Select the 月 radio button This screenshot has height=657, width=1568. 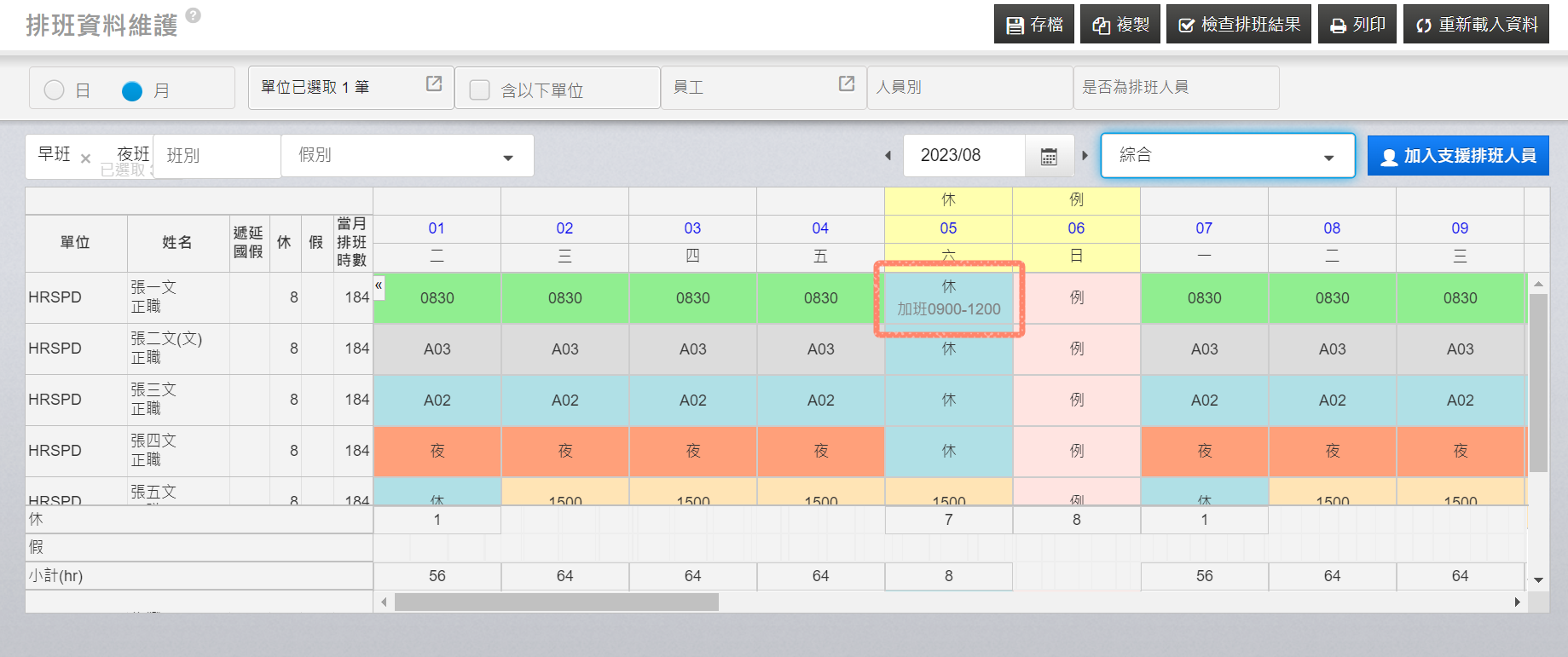[x=132, y=90]
